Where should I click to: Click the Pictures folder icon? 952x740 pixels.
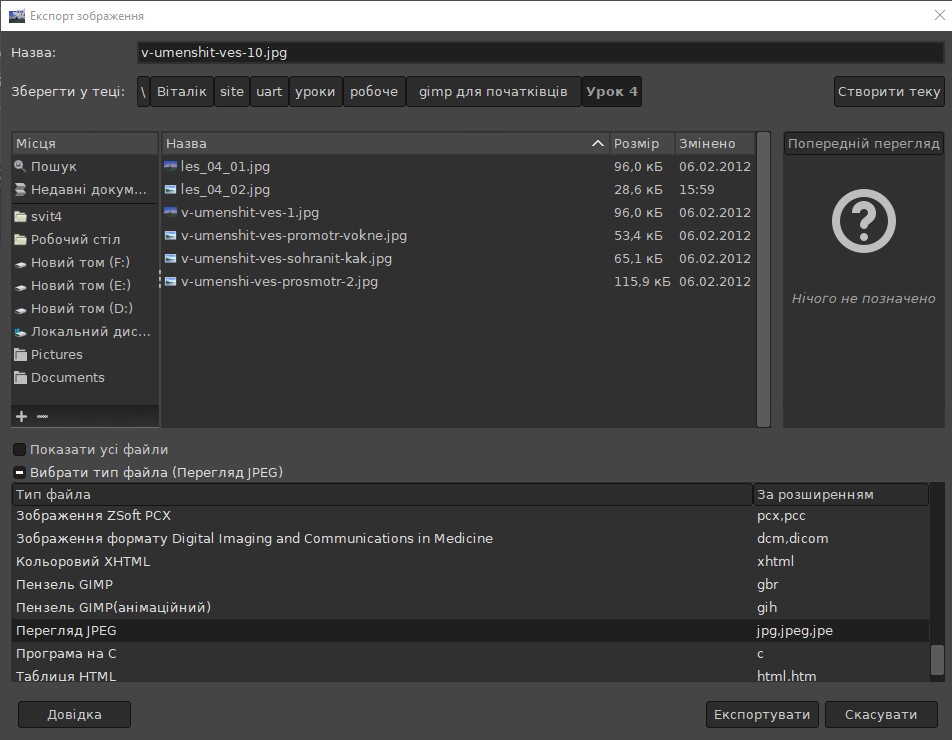(20, 355)
